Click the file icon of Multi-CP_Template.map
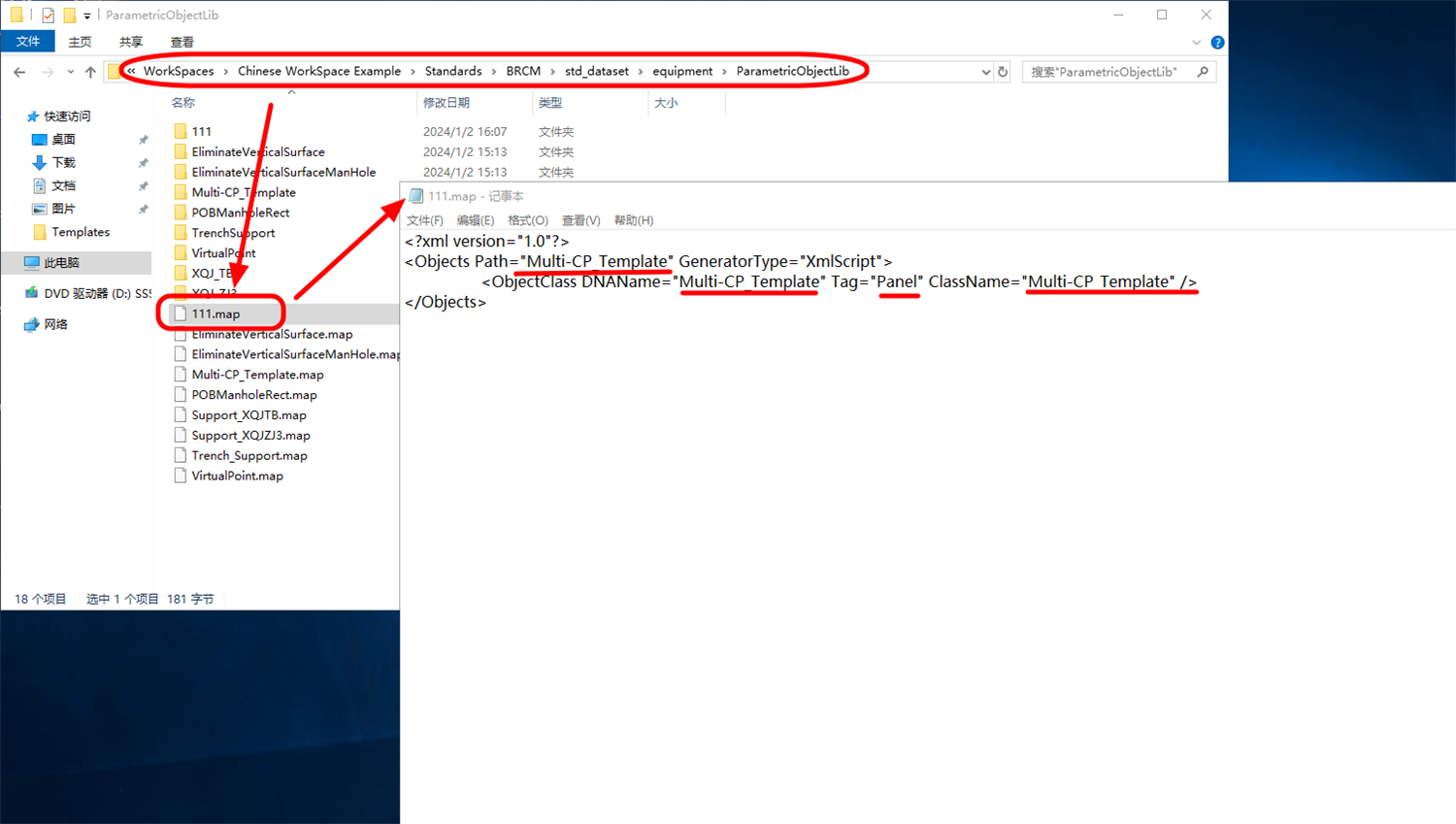Viewport: 1456px width, 824px height. tap(181, 375)
